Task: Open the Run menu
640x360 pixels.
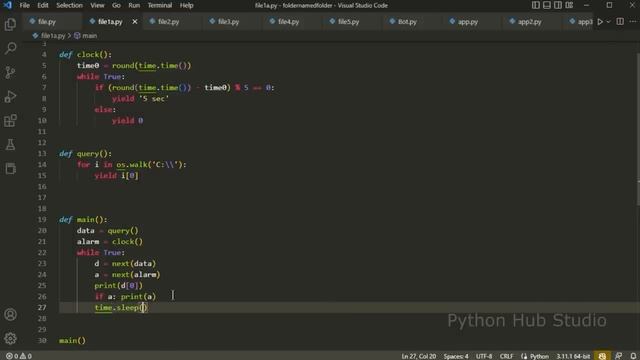Action: click(134, 5)
